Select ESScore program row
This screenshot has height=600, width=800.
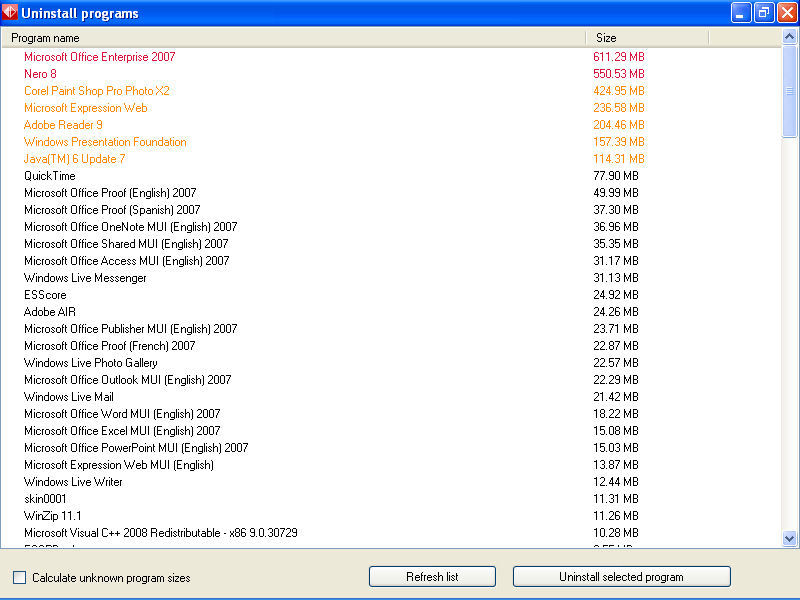click(x=45, y=295)
